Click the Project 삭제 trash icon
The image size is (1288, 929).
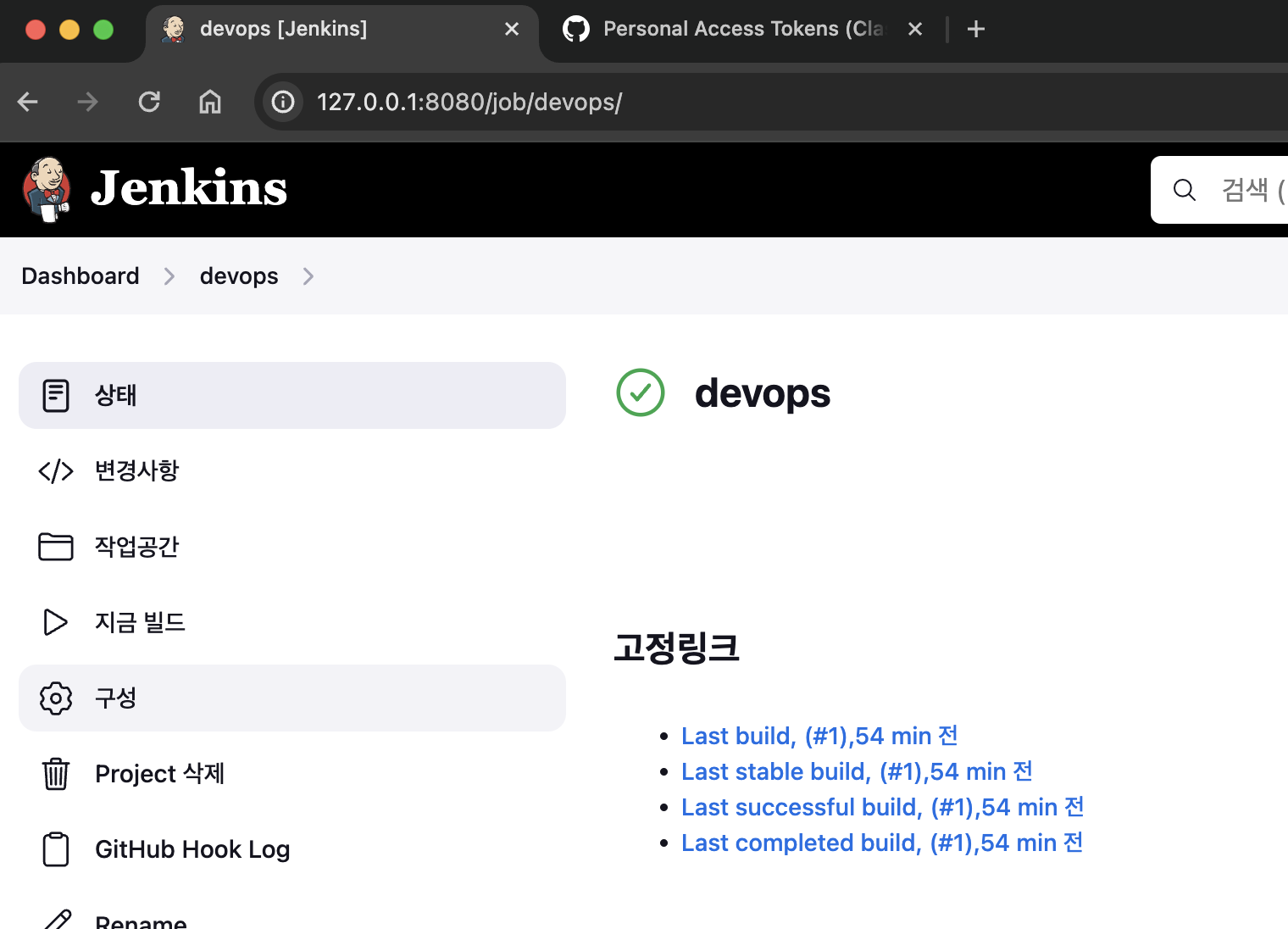56,774
